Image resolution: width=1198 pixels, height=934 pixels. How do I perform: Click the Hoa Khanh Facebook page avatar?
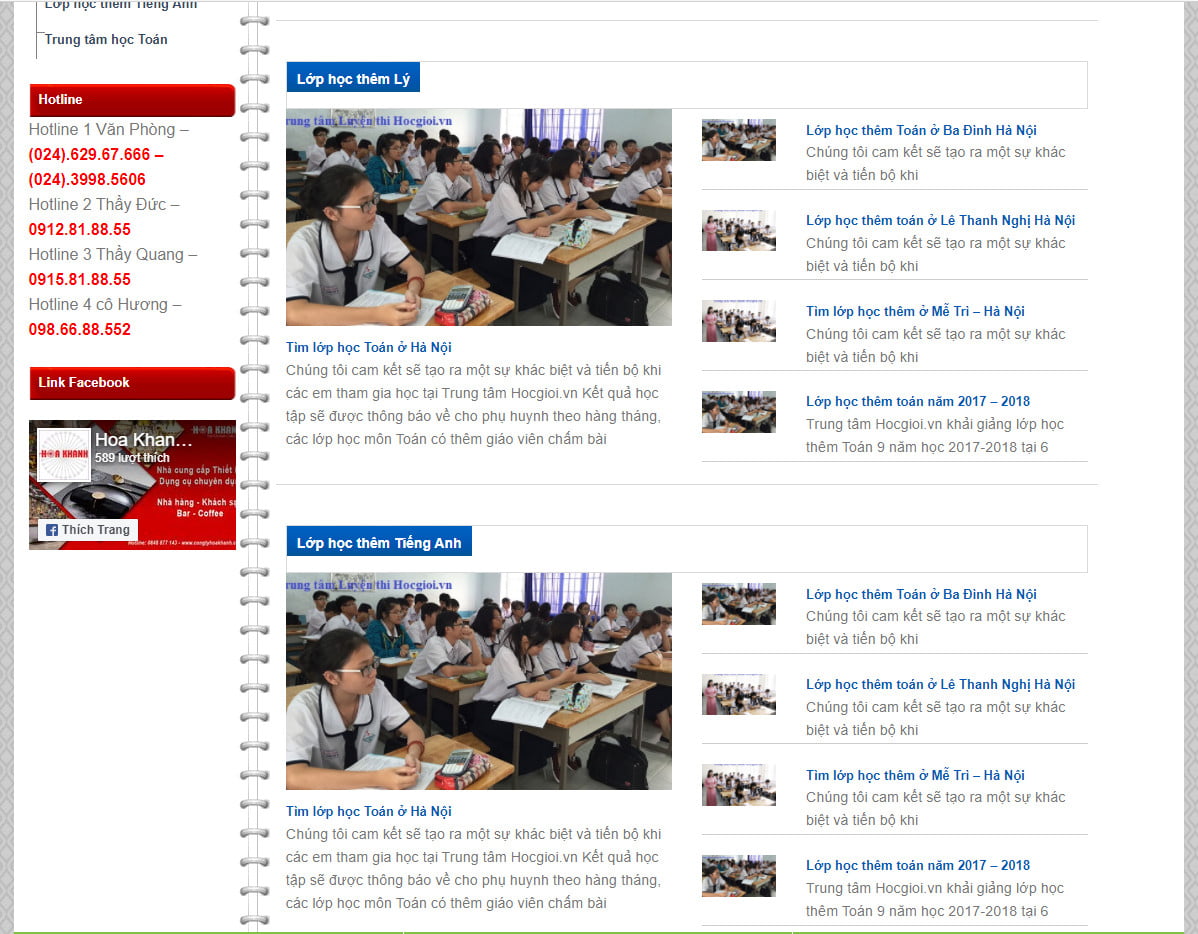tap(64, 455)
